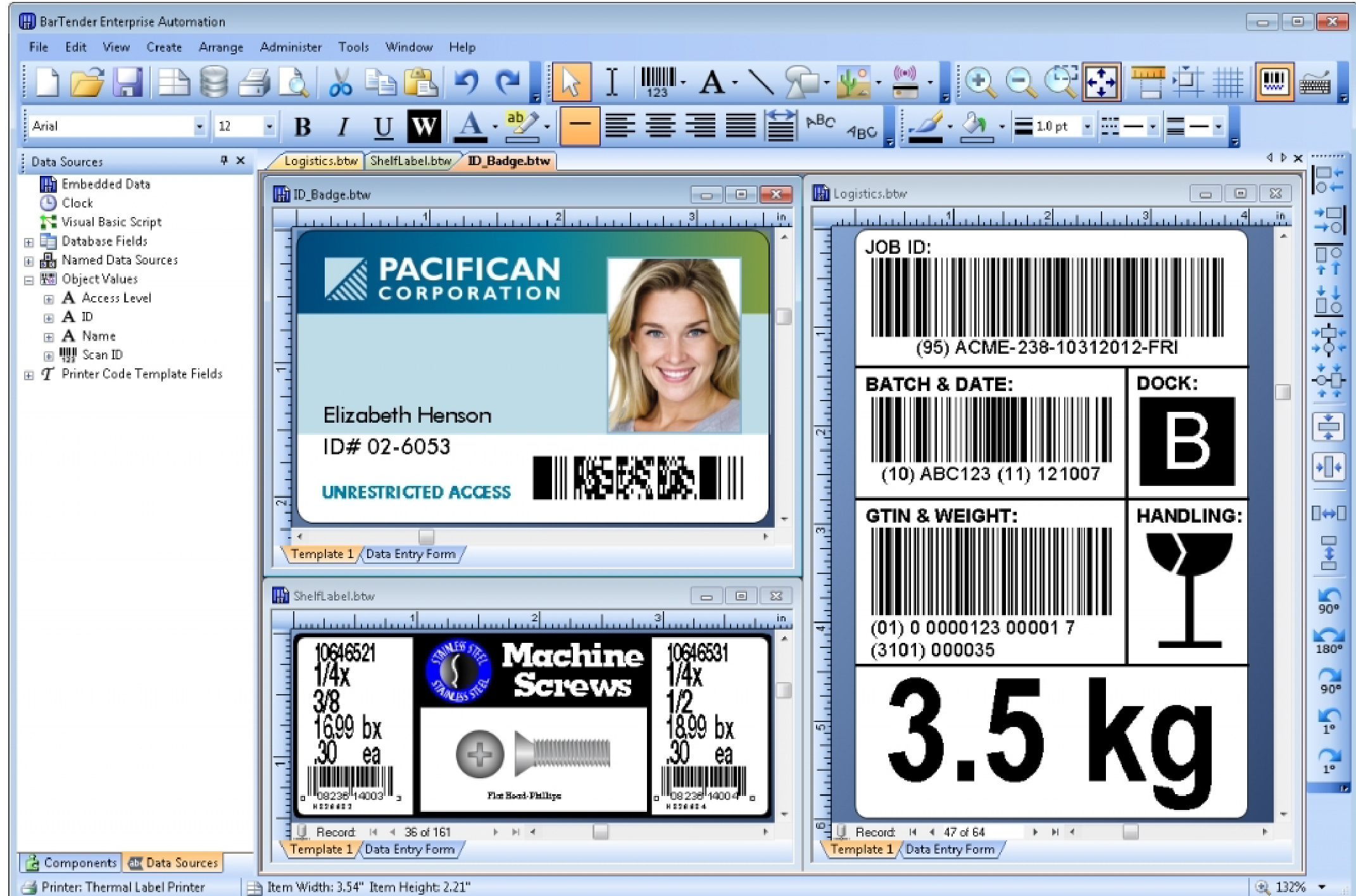The image size is (1356, 896).
Task: Open a file with the folder icon
Action: (x=87, y=82)
